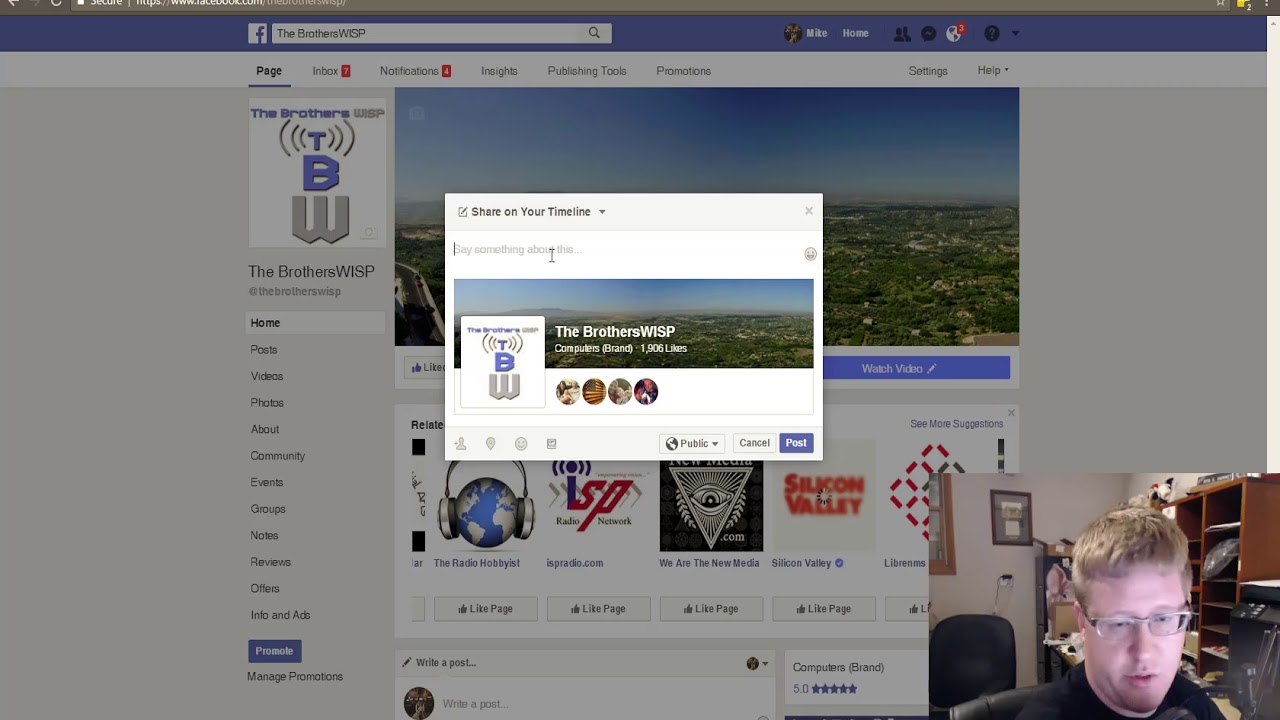Like We Are The New Media page
Screen dimensions: 1280x720
click(x=711, y=608)
